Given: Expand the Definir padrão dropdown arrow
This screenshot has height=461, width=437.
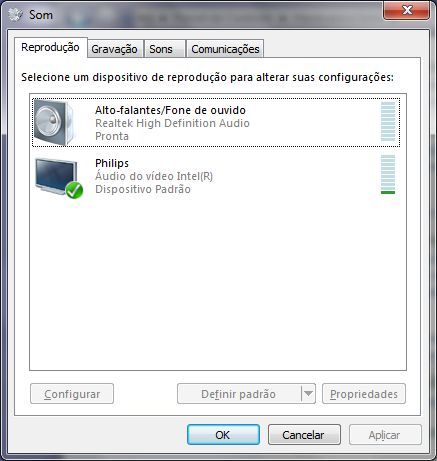Looking at the screenshot, I should tap(308, 394).
